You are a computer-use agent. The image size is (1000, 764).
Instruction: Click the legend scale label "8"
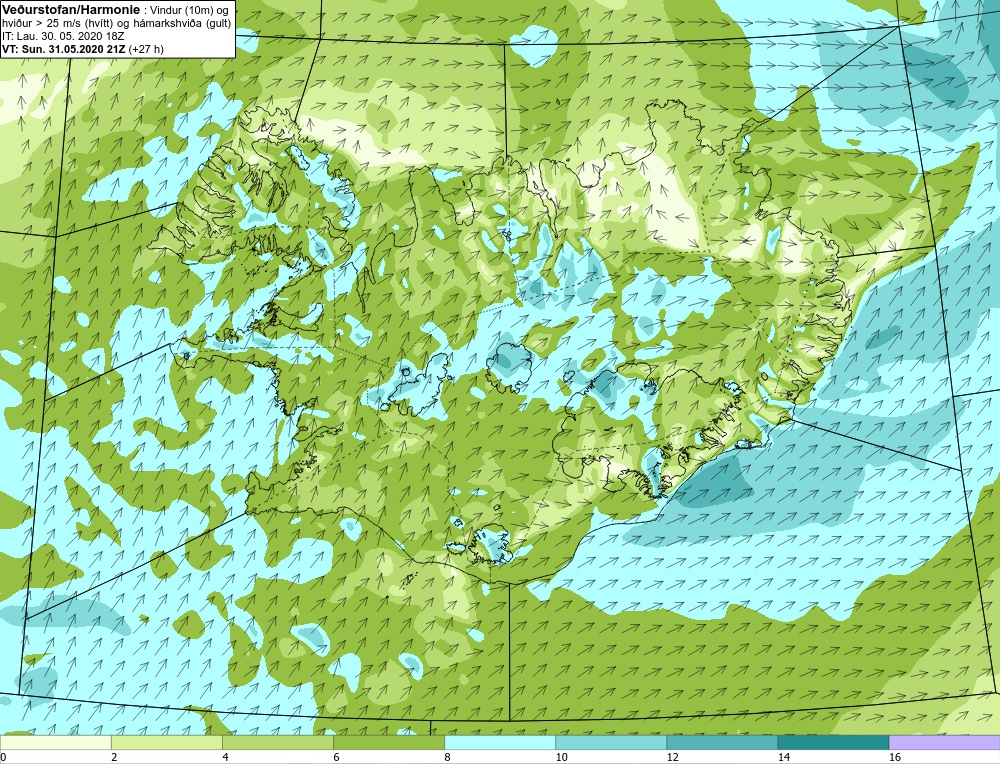pos(447,757)
